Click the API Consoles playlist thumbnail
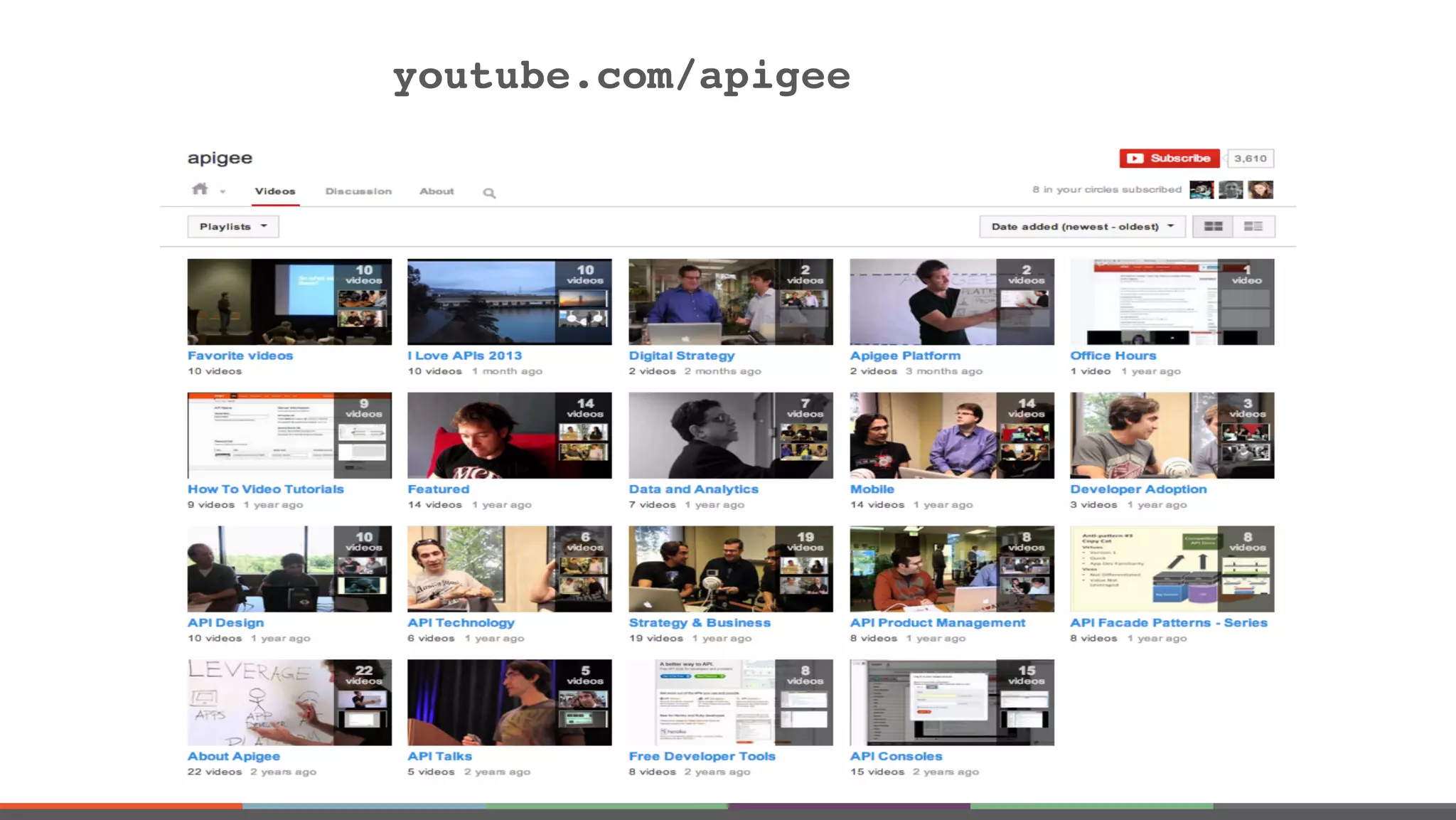Viewport: 1456px width, 820px height. pyautogui.click(x=951, y=703)
